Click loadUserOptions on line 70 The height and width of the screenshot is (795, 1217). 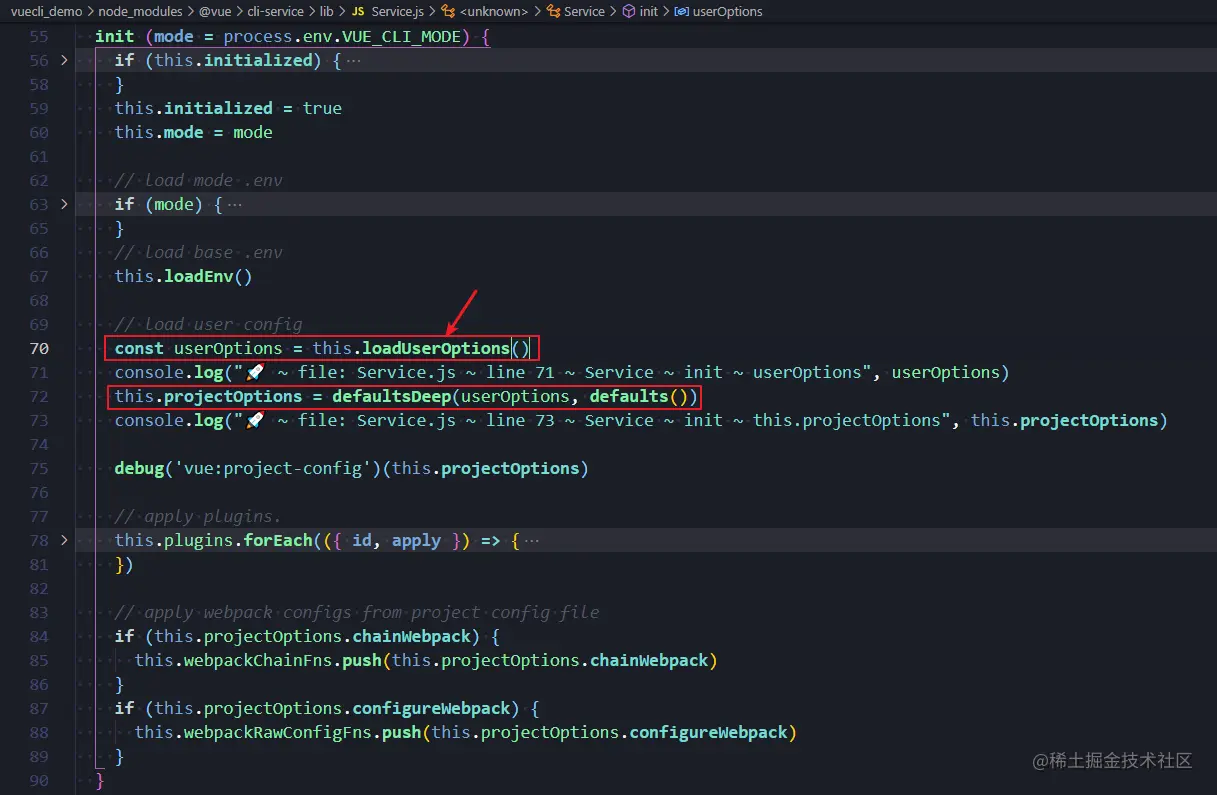[436, 348]
